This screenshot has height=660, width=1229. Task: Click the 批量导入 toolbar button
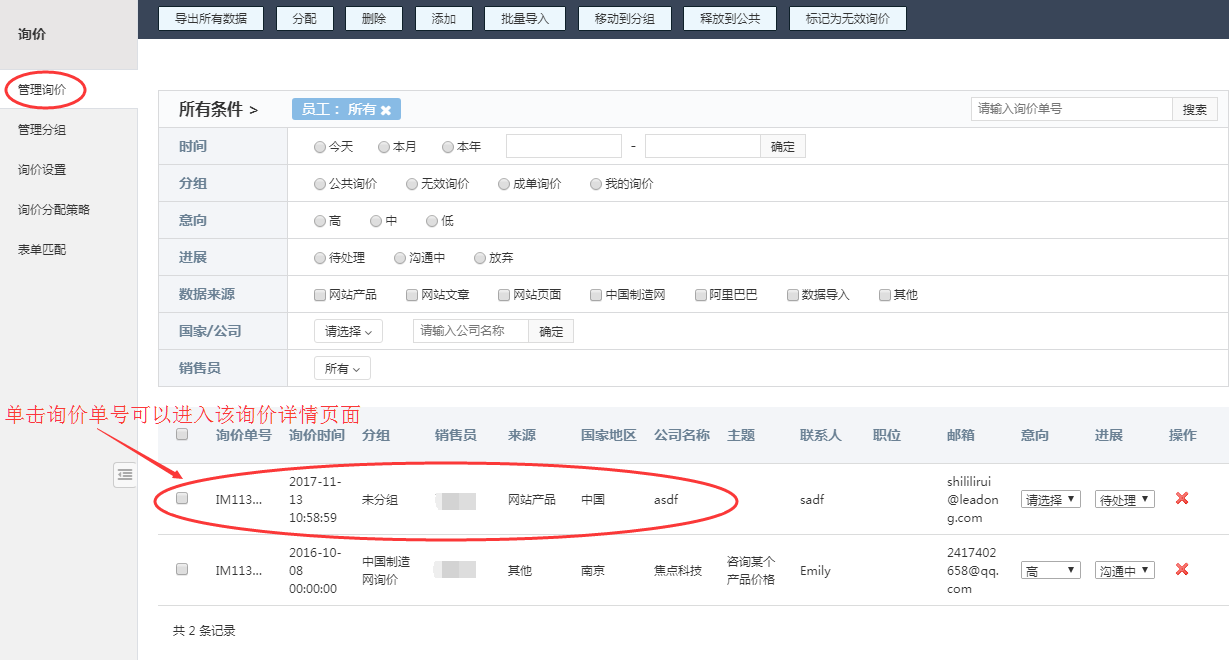click(x=525, y=17)
